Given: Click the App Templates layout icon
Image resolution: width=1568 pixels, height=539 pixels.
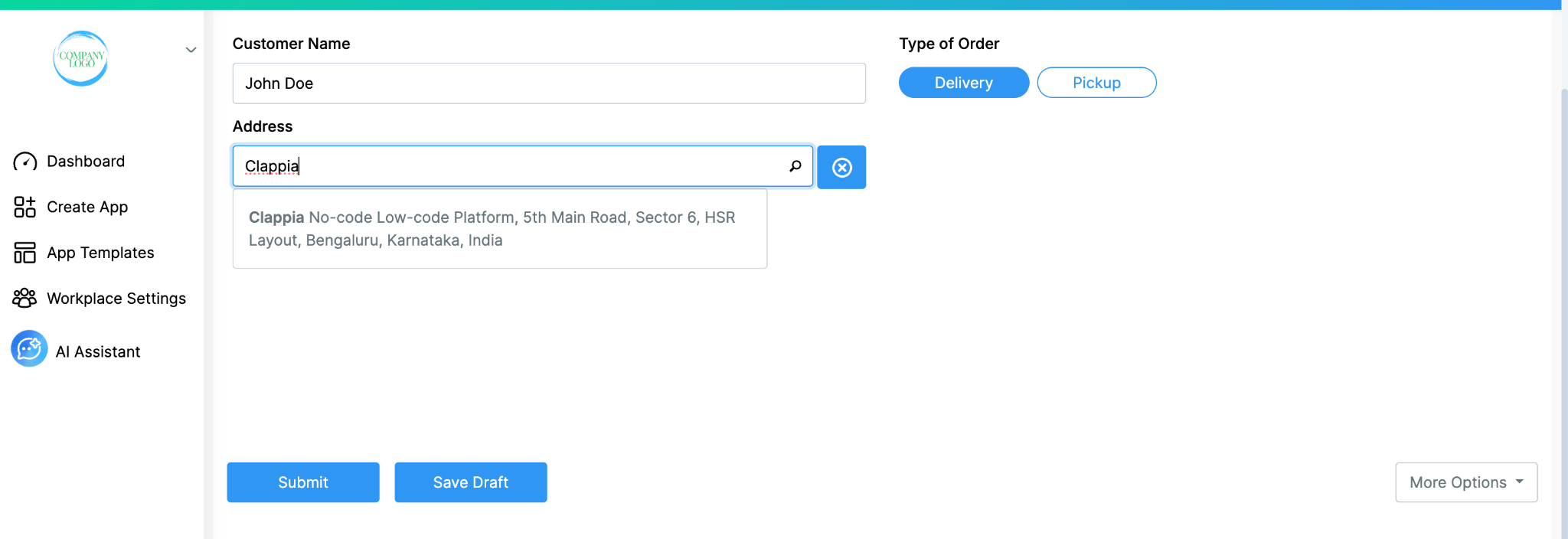Looking at the screenshot, I should tap(24, 253).
